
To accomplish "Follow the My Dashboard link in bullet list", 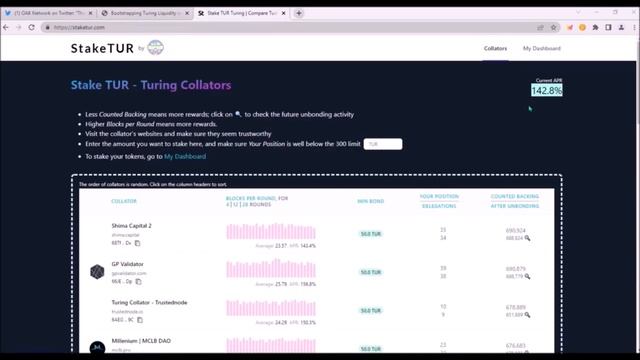I will pos(185,156).
